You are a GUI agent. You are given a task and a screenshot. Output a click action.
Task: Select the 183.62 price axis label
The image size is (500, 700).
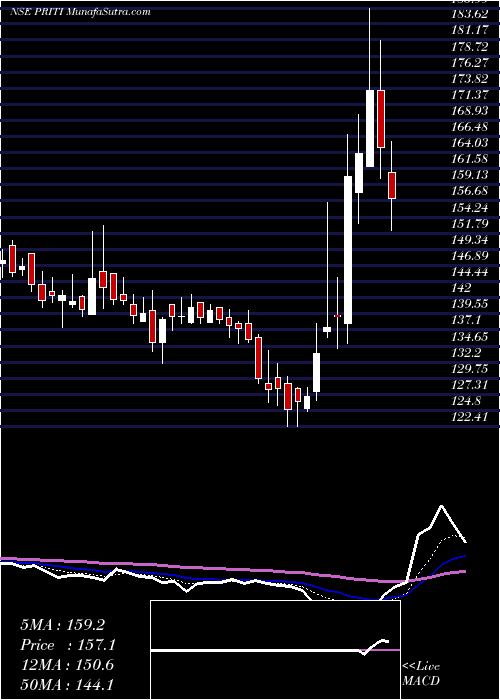[469, 14]
